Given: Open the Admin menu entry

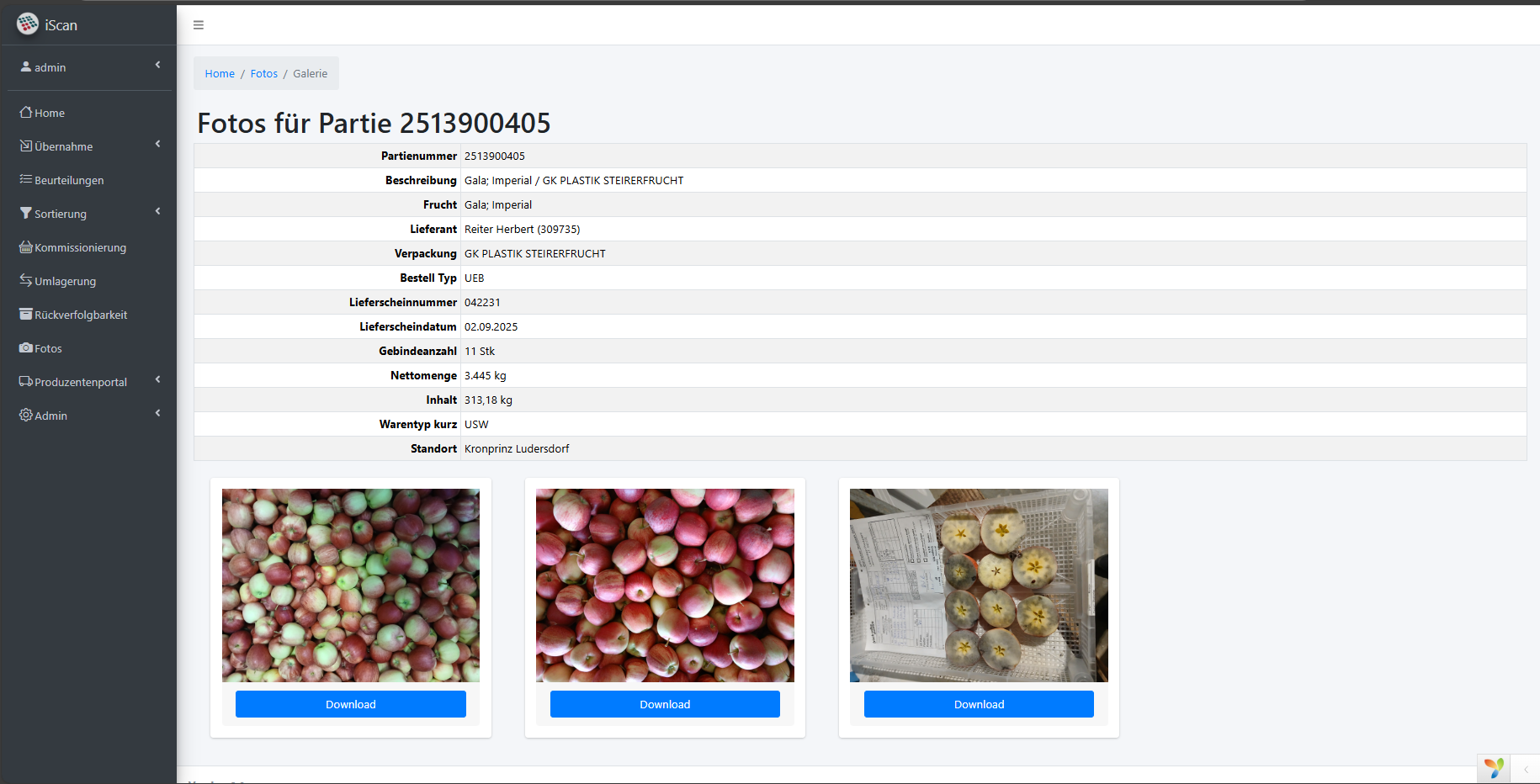Looking at the screenshot, I should point(50,415).
